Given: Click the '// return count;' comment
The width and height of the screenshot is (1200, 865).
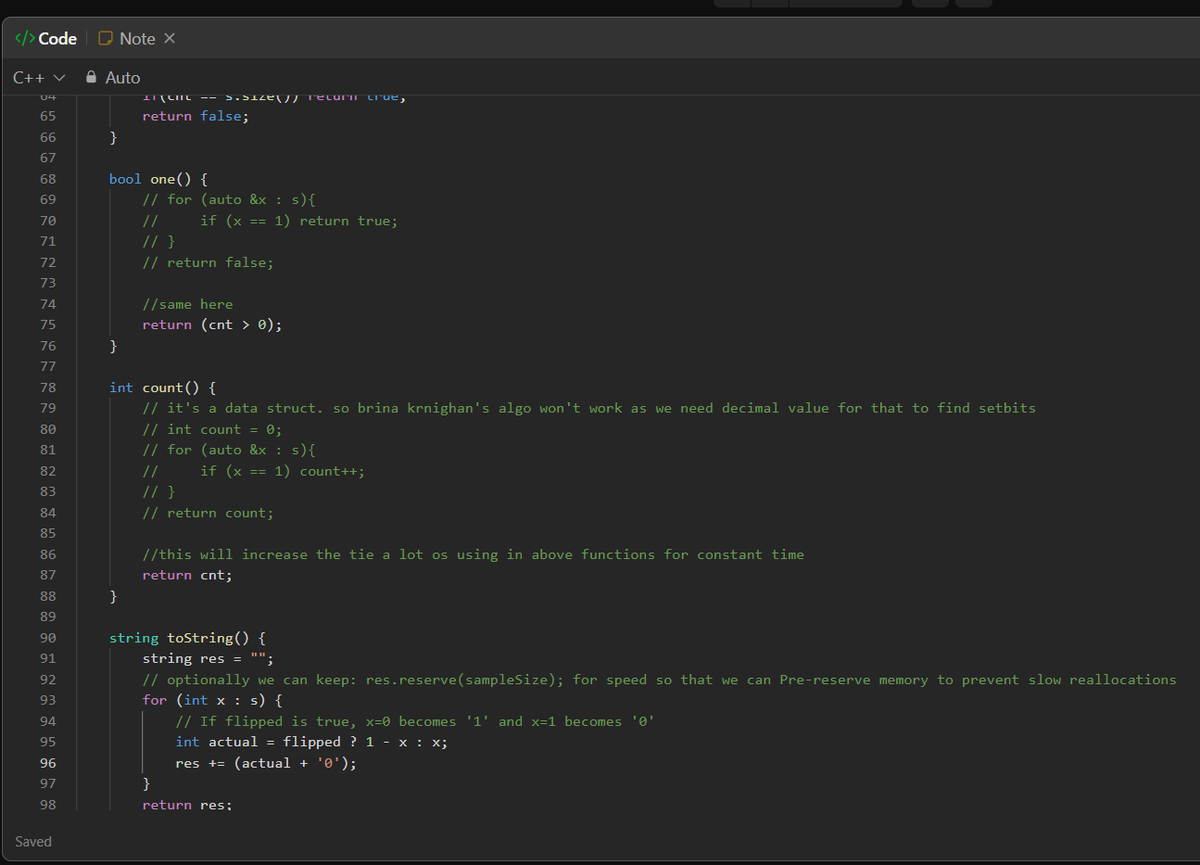Looking at the screenshot, I should [208, 513].
